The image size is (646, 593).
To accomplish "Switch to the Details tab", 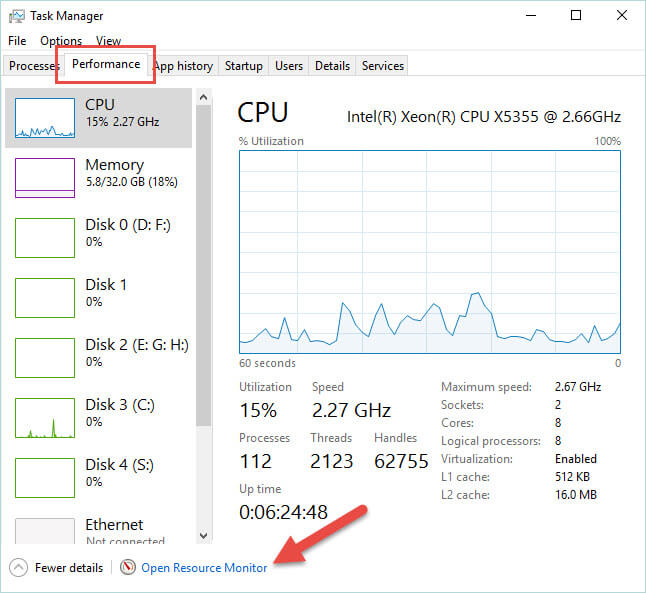I will (x=332, y=66).
